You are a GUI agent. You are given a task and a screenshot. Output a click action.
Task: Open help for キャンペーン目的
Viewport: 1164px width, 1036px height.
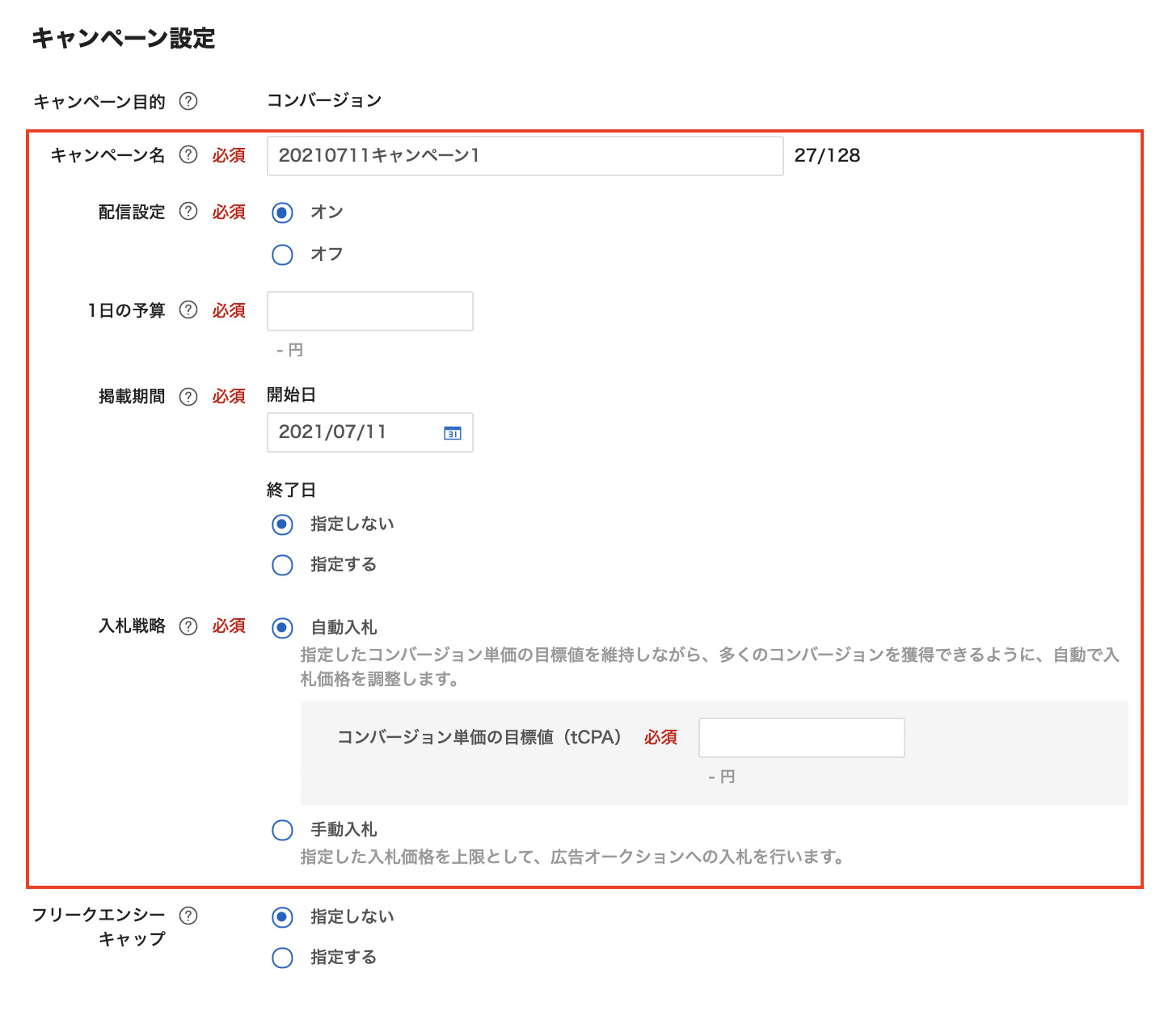pyautogui.click(x=189, y=101)
